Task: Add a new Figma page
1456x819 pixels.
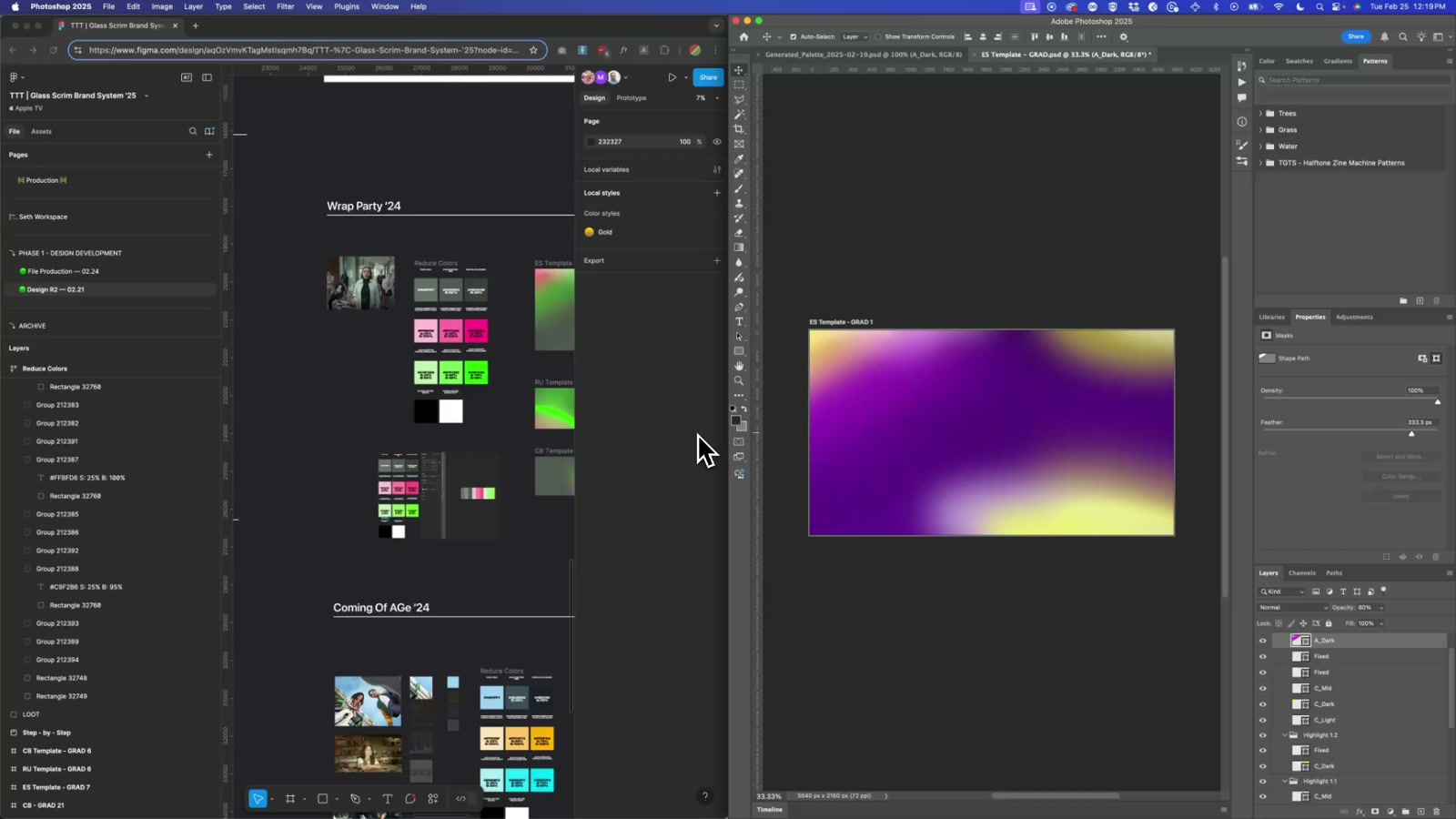Action: click(209, 155)
